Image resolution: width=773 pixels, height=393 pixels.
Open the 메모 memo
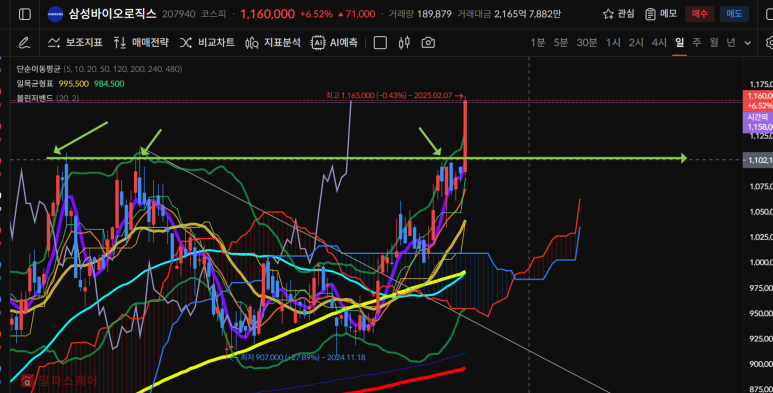click(x=661, y=14)
